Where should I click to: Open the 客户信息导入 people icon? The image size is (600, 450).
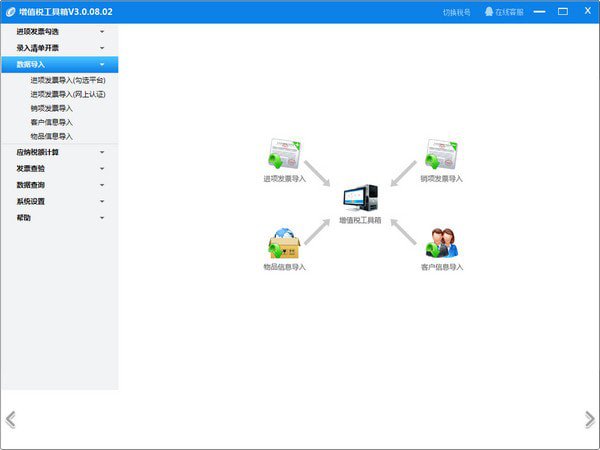(442, 244)
